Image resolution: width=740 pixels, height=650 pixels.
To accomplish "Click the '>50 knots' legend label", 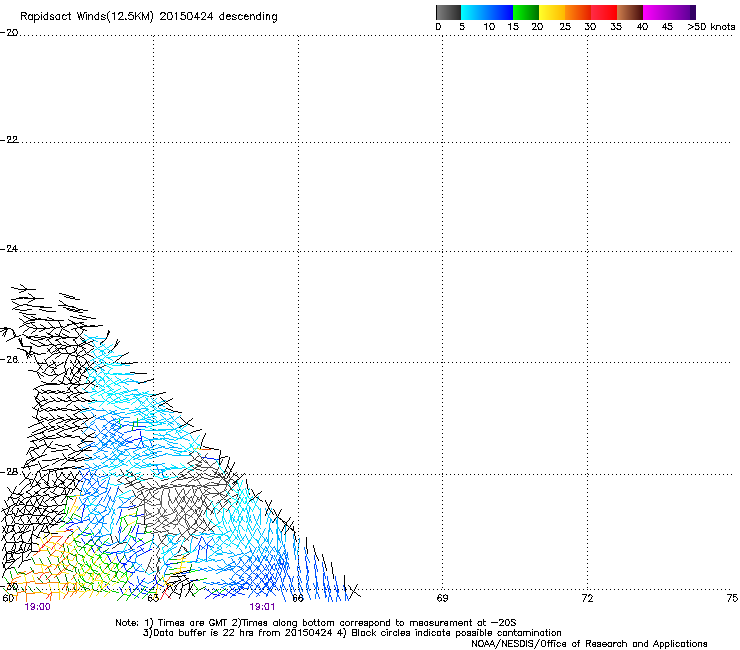I will pyautogui.click(x=711, y=27).
